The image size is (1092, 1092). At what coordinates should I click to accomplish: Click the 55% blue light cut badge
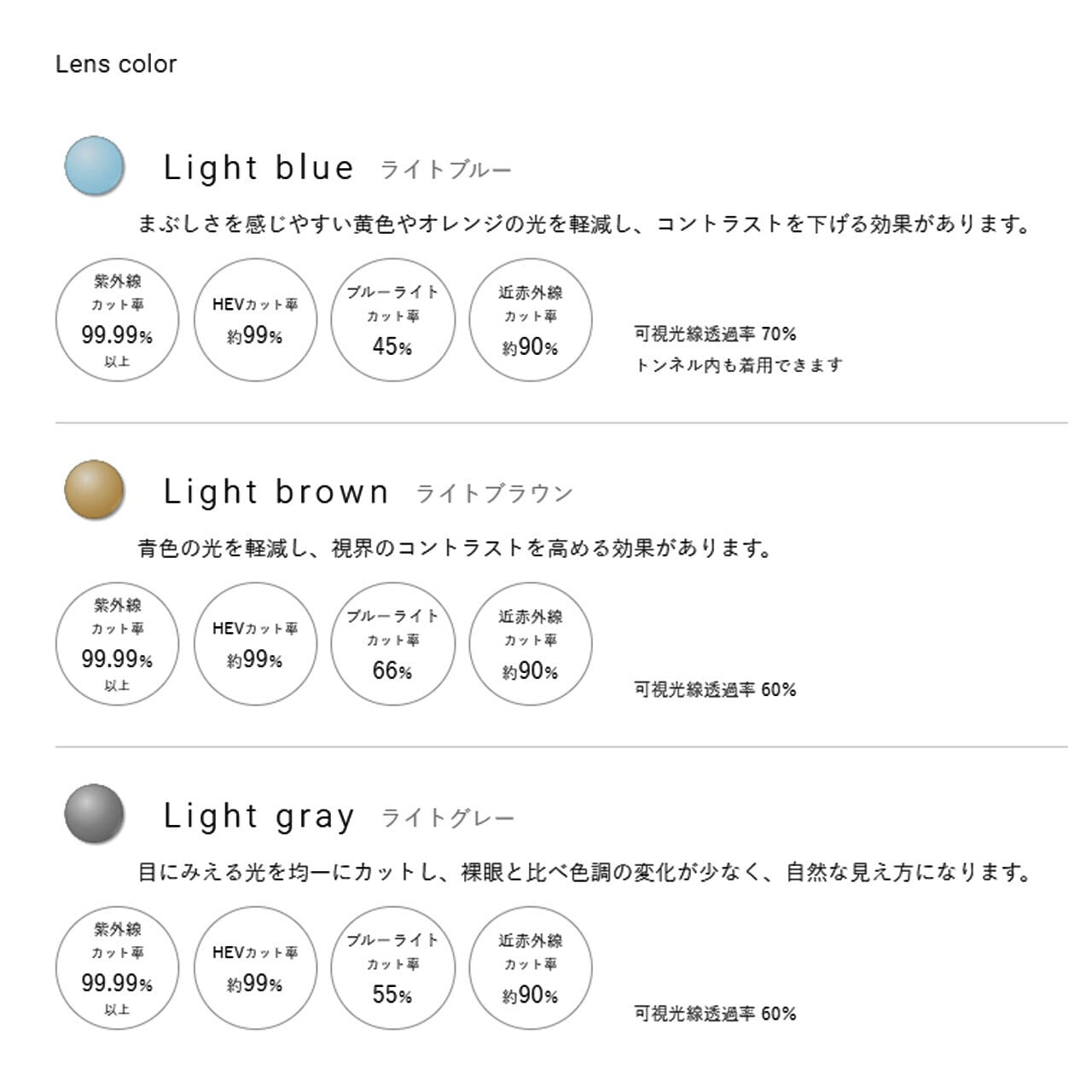tap(392, 968)
